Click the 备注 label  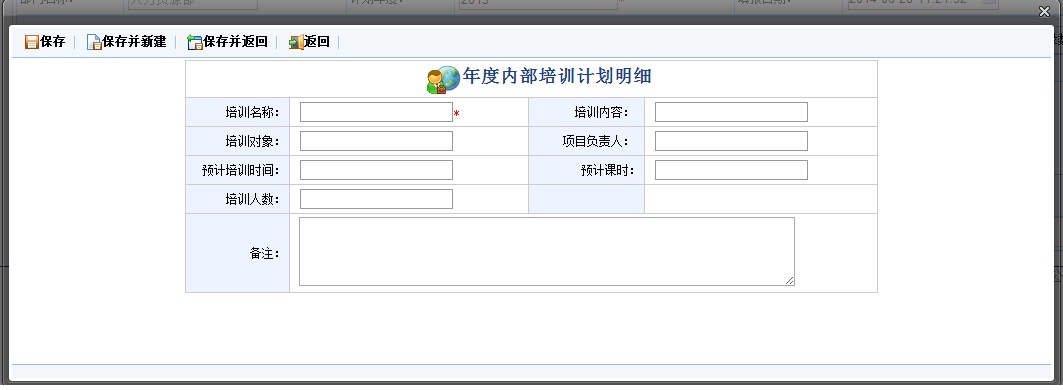264,254
